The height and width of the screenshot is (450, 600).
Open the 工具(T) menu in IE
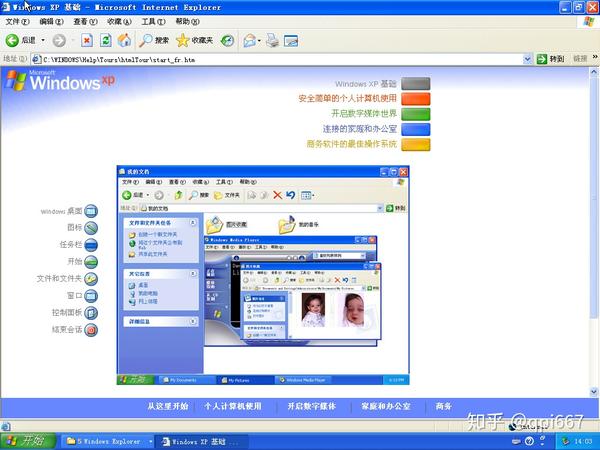(x=153, y=22)
